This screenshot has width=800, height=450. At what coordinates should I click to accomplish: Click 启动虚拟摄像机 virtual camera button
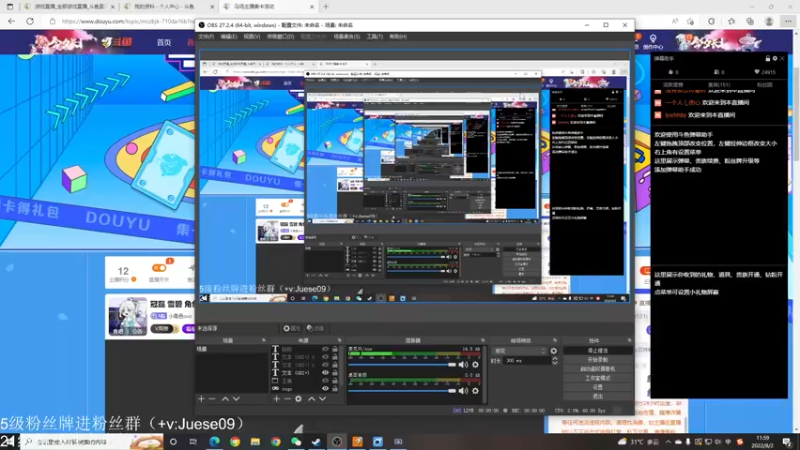[597, 369]
